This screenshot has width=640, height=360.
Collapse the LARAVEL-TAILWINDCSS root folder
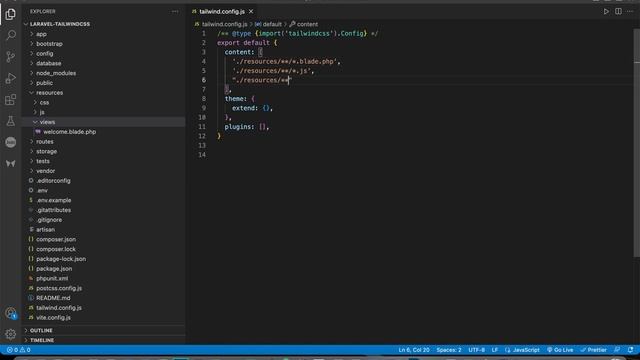click(x=60, y=24)
